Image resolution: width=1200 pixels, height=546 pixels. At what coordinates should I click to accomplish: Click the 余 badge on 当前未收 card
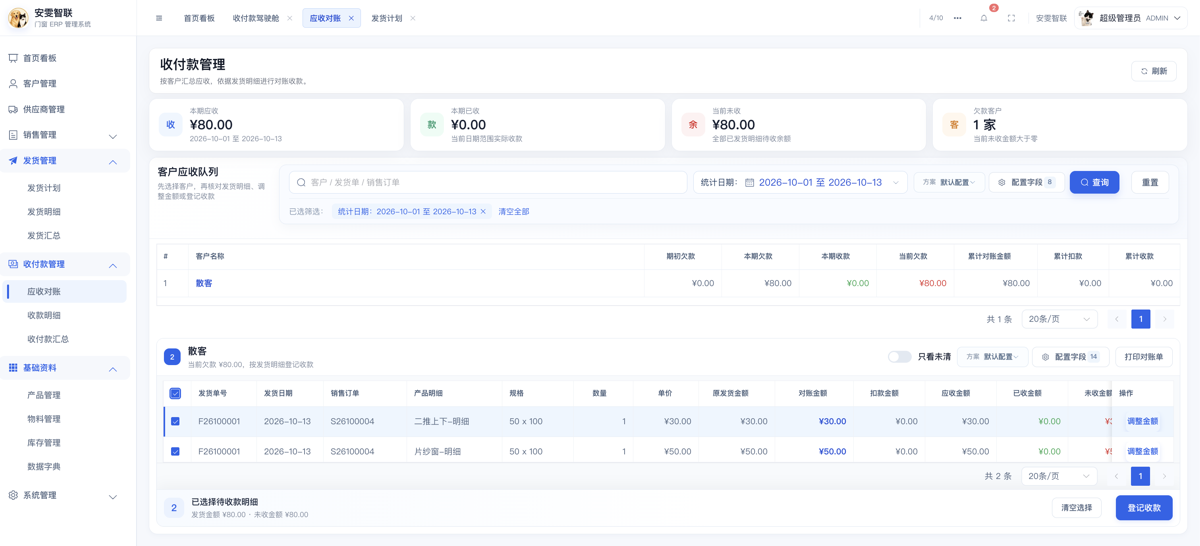[693, 125]
